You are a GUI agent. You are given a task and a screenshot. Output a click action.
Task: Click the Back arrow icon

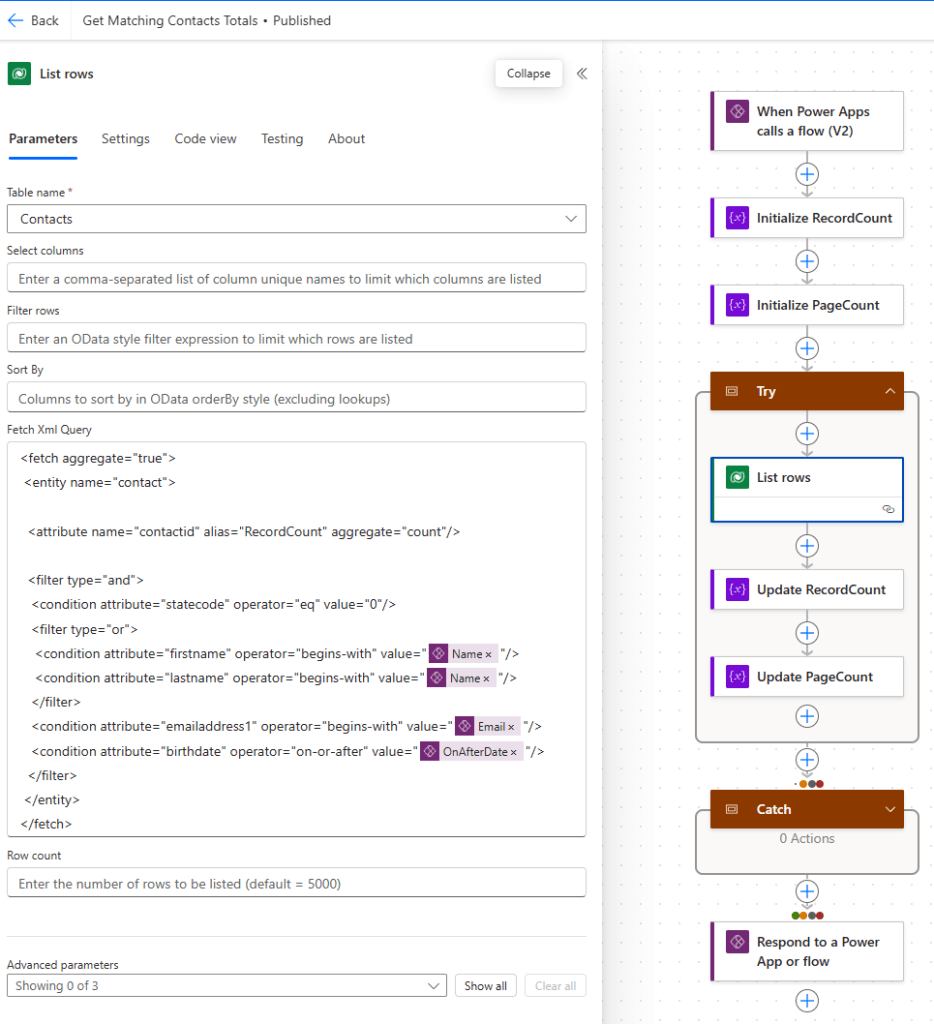[16, 20]
